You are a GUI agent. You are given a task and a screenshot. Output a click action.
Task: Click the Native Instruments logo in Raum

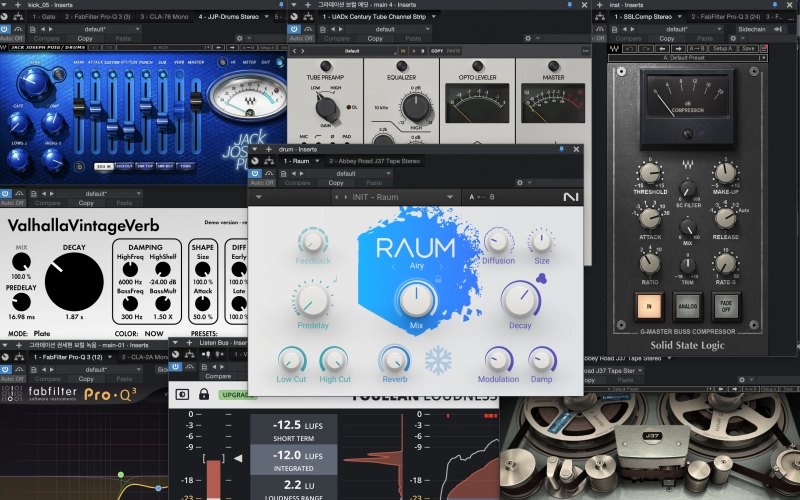570,196
